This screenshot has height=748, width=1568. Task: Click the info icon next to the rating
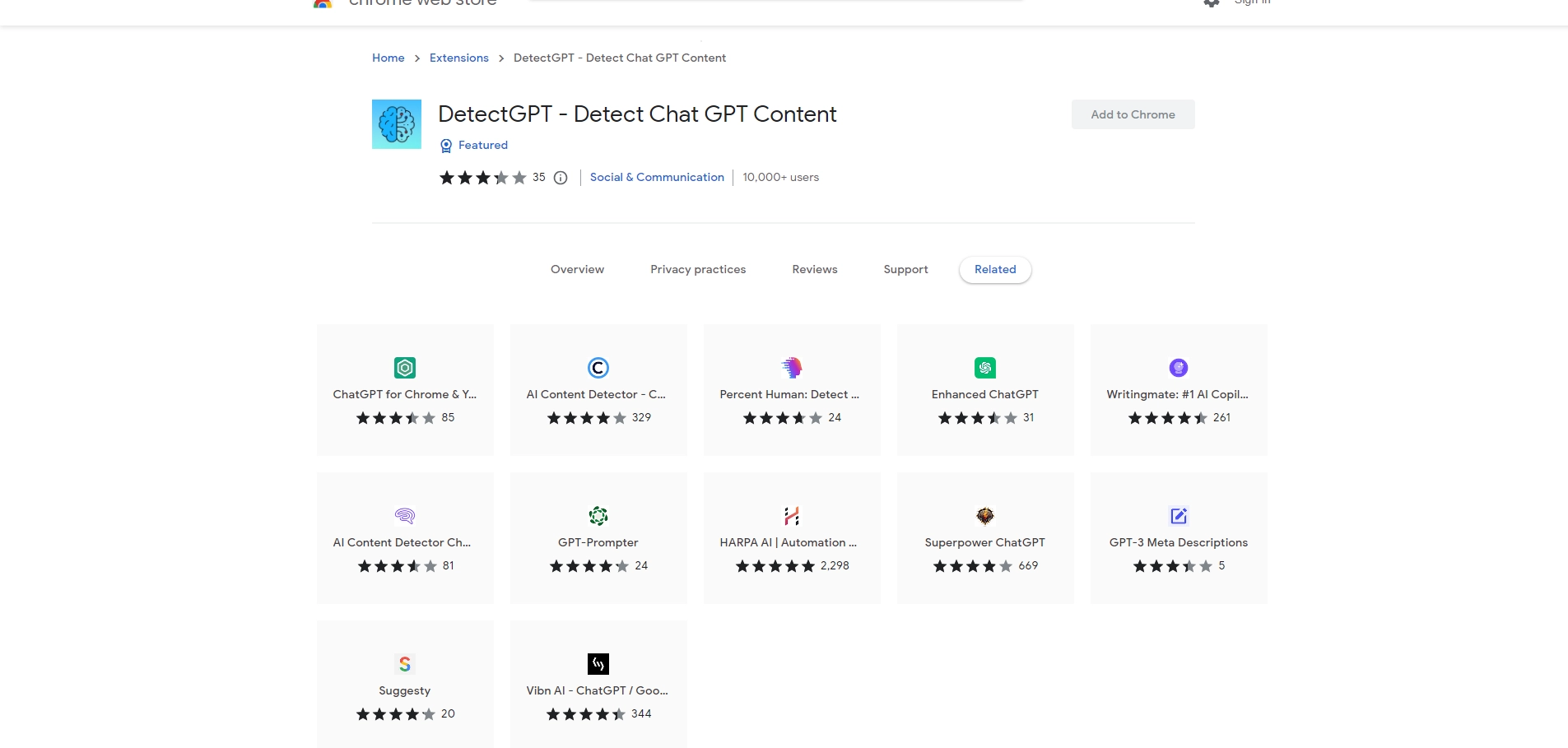[561, 178]
